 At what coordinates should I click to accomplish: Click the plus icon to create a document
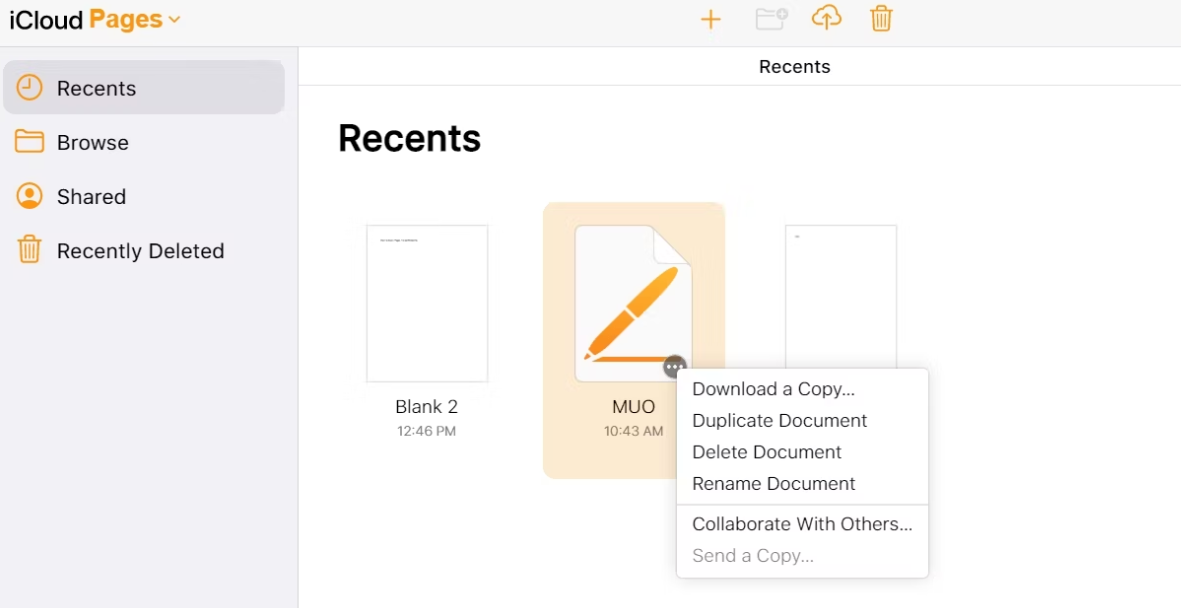click(x=710, y=20)
